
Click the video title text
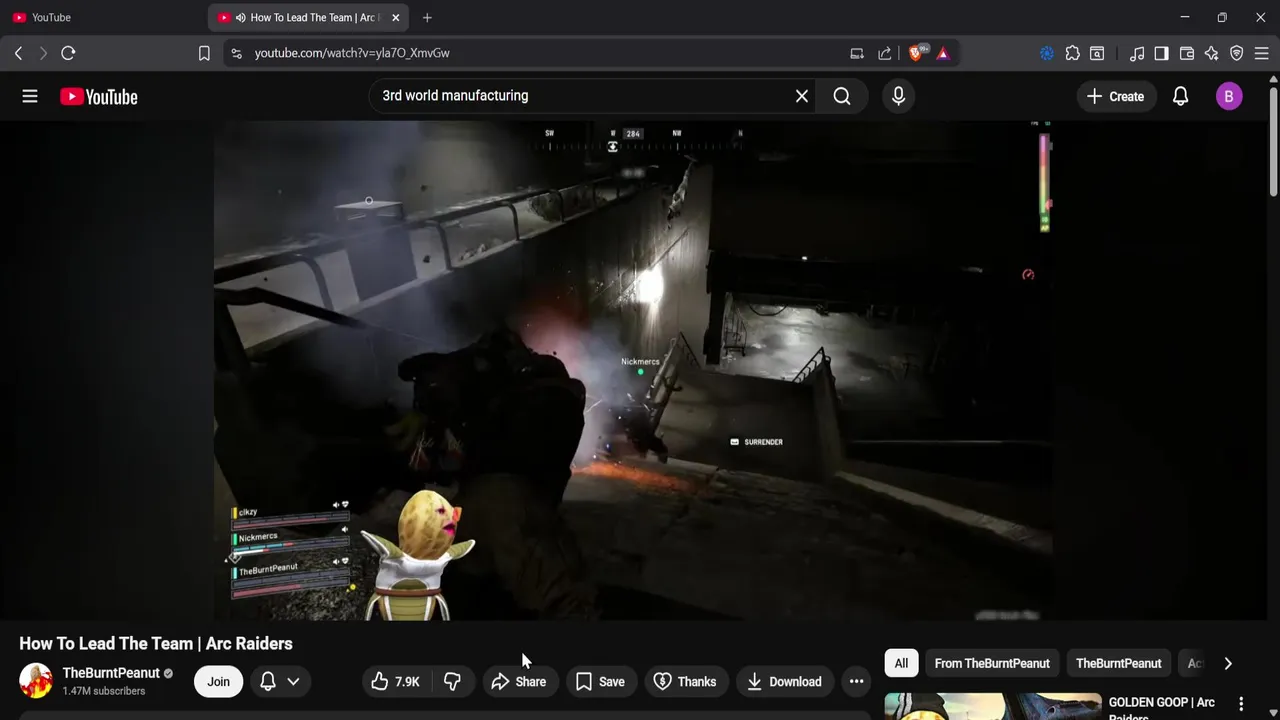156,643
